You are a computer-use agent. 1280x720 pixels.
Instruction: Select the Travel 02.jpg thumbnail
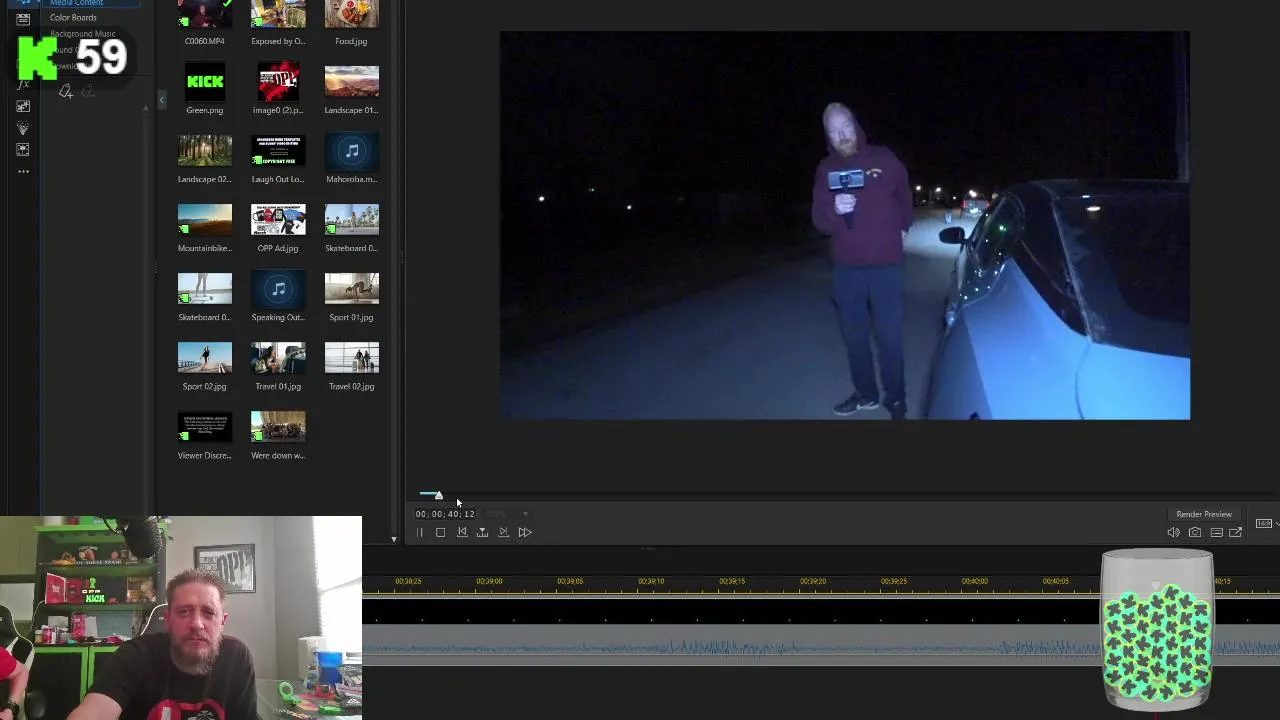click(x=351, y=357)
